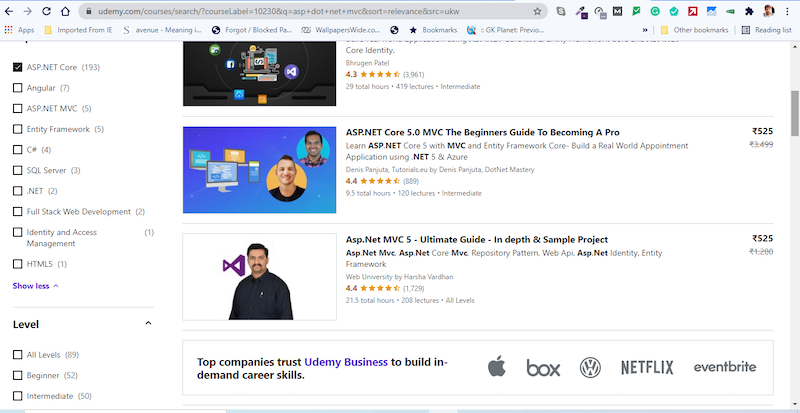Screen dimensions: 800x413
Task: Open the Harsha Vardhan course thumbnail
Action: click(x=259, y=277)
